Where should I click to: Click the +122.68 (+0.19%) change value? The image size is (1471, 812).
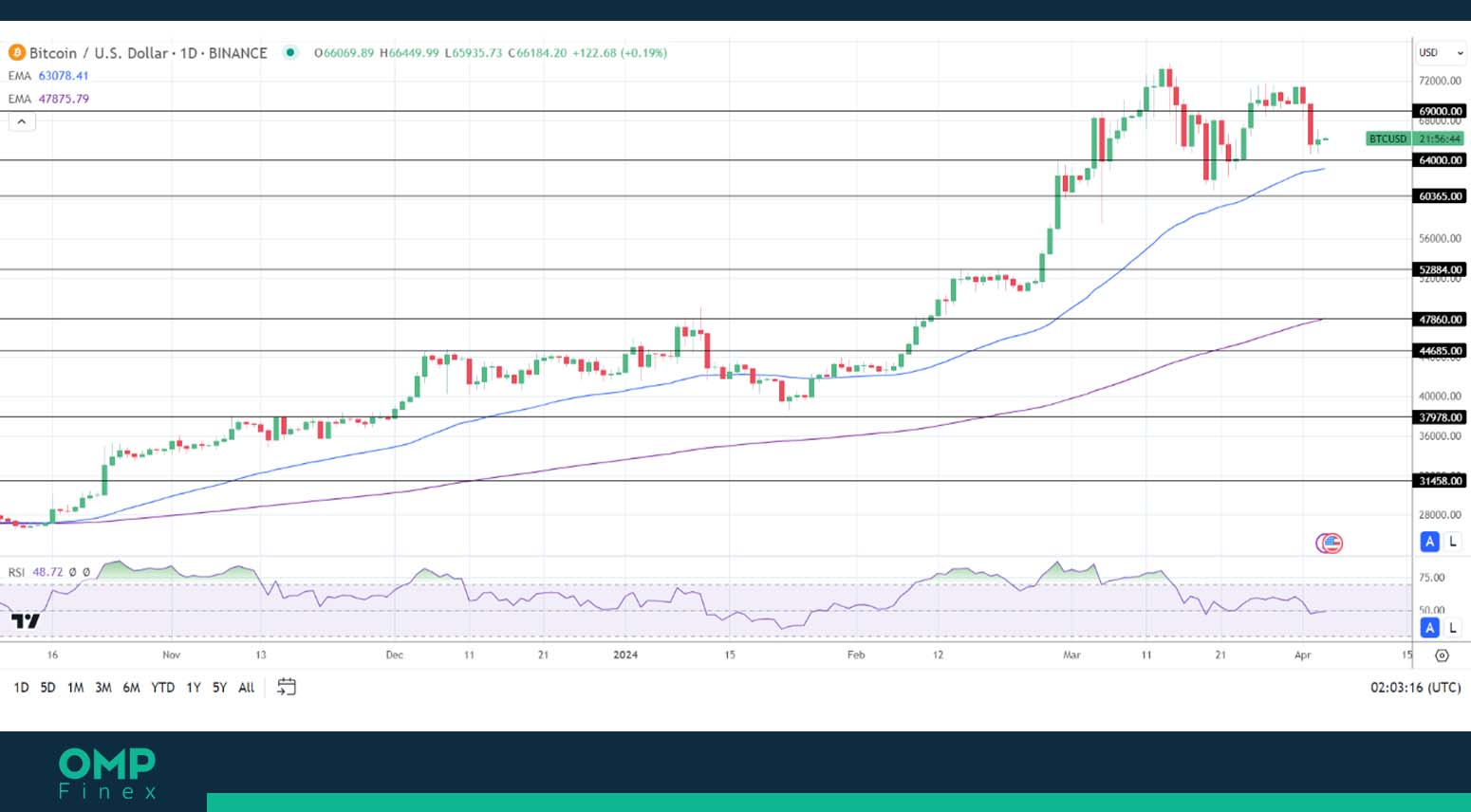pos(620,53)
